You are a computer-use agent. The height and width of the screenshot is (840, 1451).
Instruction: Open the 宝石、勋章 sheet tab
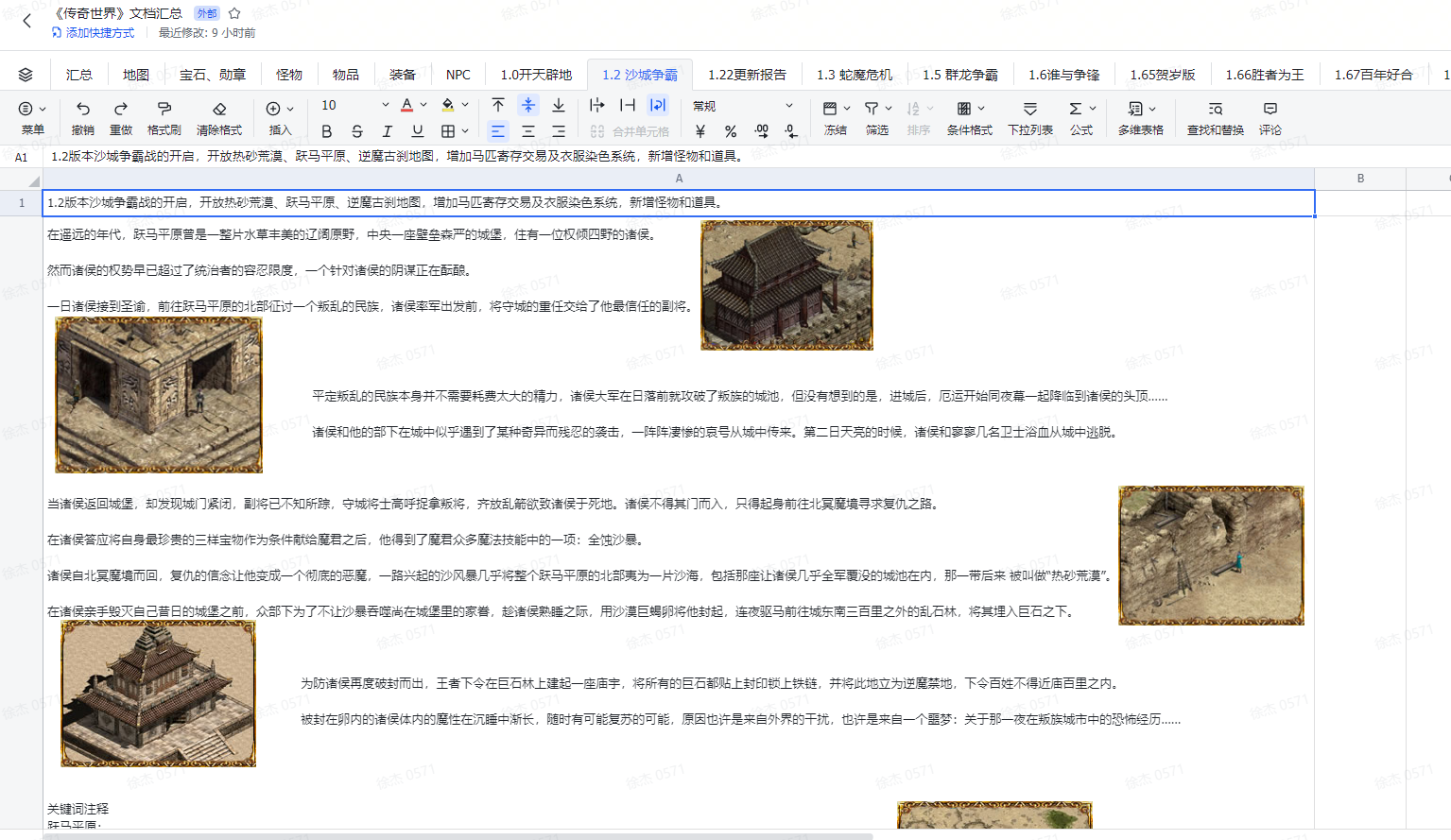click(213, 75)
